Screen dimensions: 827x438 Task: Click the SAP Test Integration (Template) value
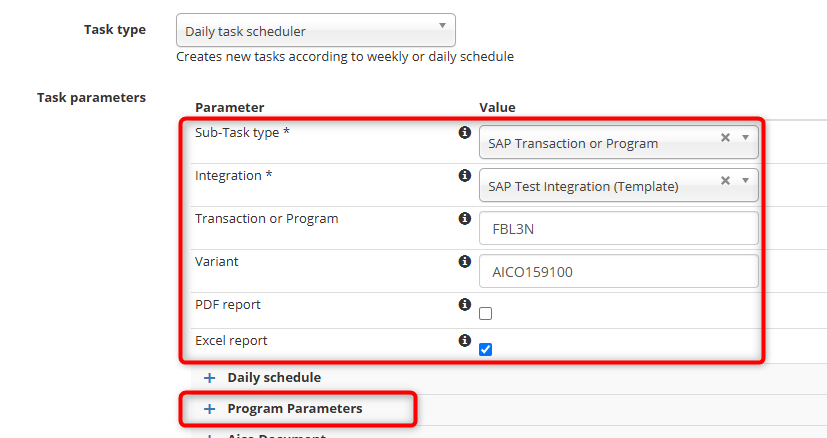(583, 186)
